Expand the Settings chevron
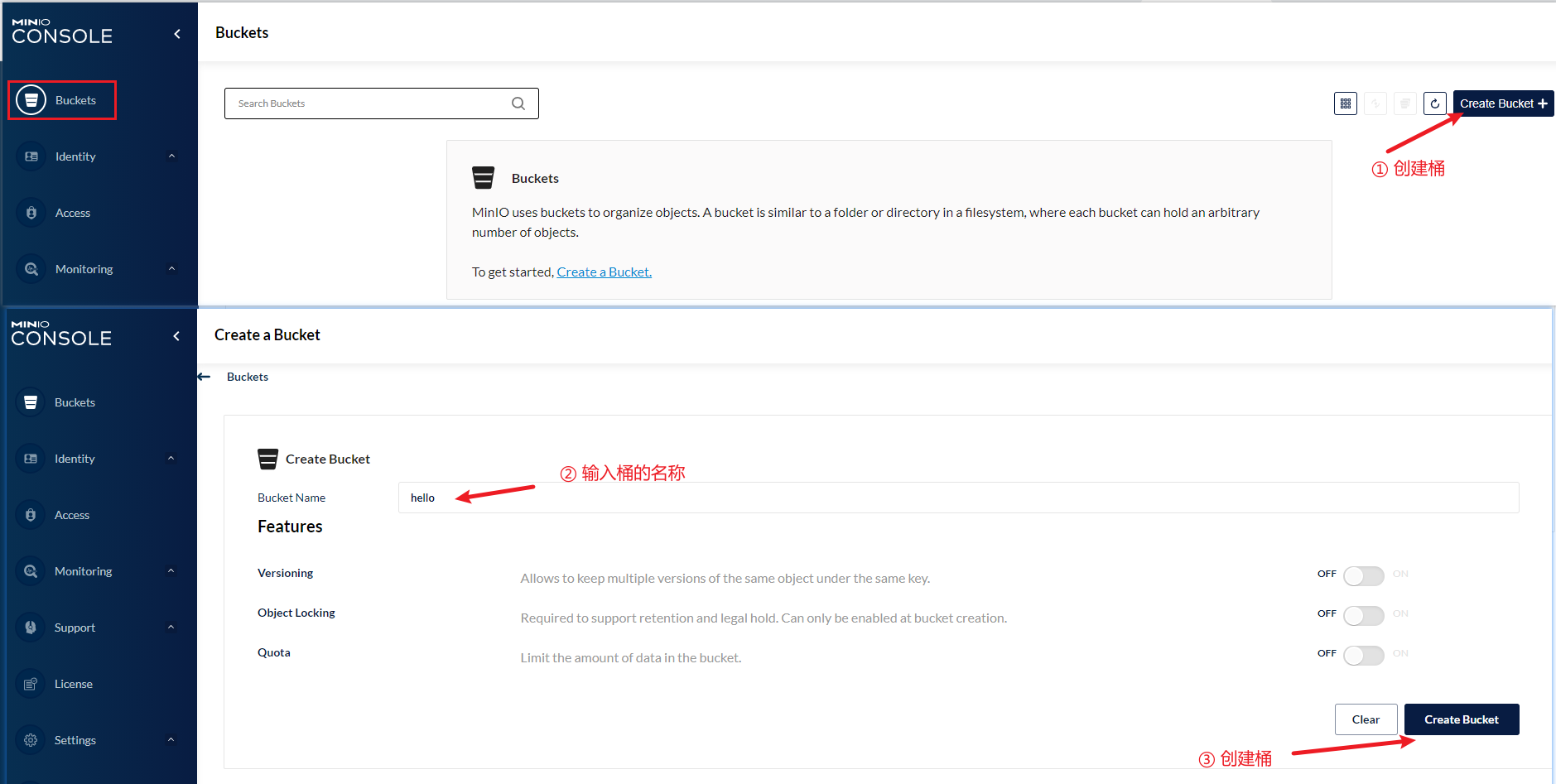The width and height of the screenshot is (1556, 784). click(x=171, y=740)
